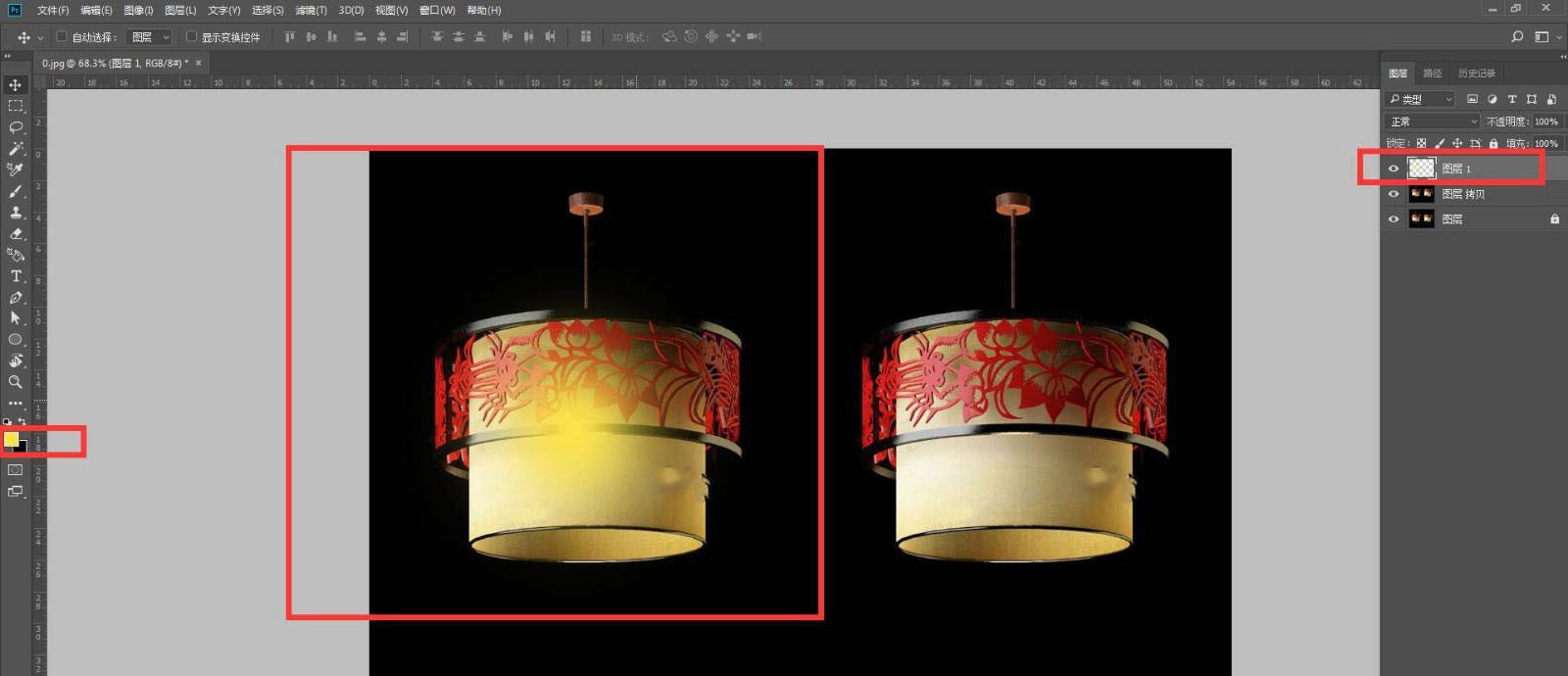Click the yellow foreground color swatch
This screenshot has width=1568, height=676.
11,439
